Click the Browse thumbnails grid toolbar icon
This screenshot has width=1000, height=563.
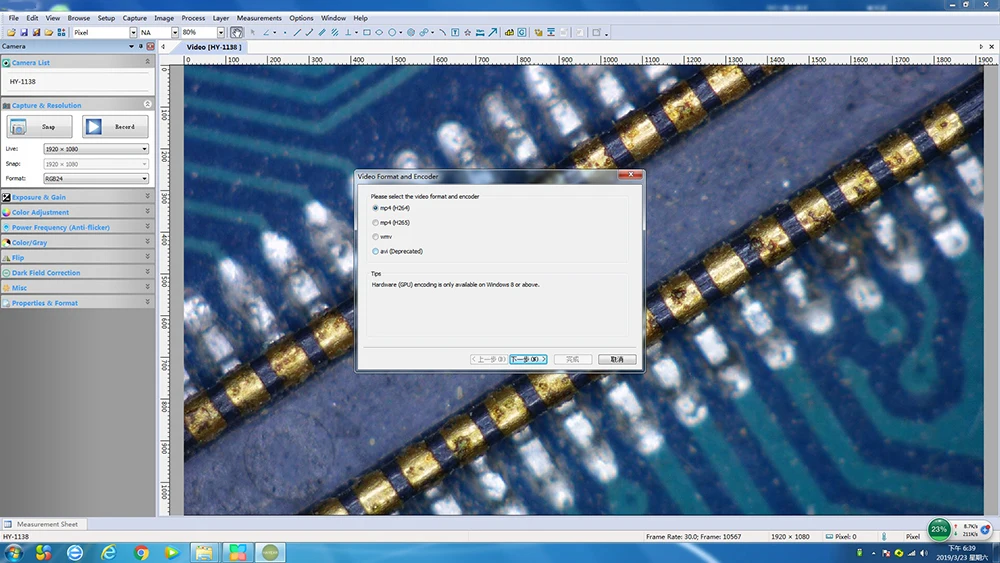(61, 32)
